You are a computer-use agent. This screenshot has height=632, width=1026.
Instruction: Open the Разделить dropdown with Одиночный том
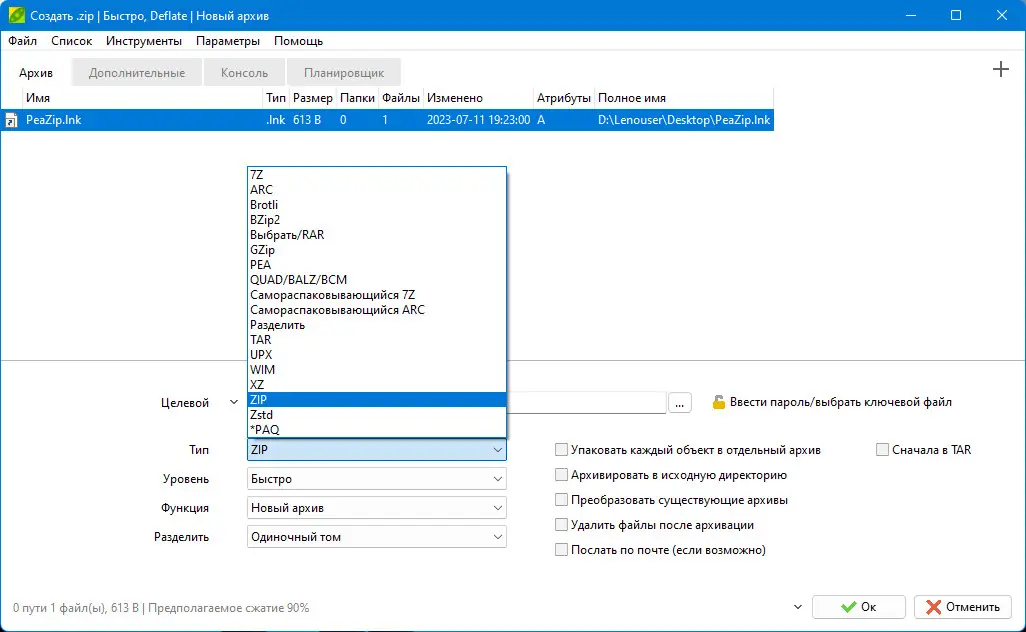coord(376,536)
